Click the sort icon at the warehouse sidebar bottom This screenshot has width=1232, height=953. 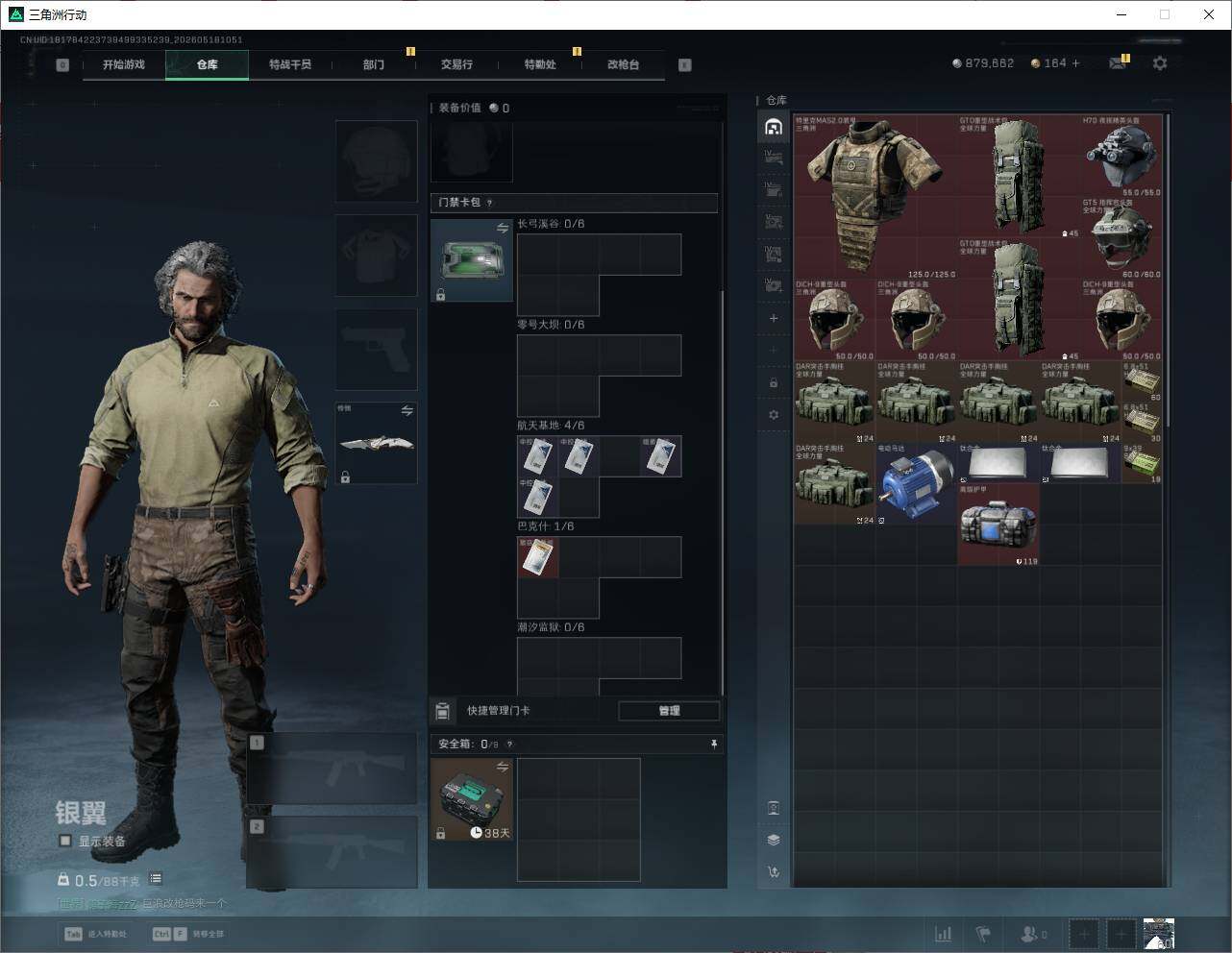774,872
